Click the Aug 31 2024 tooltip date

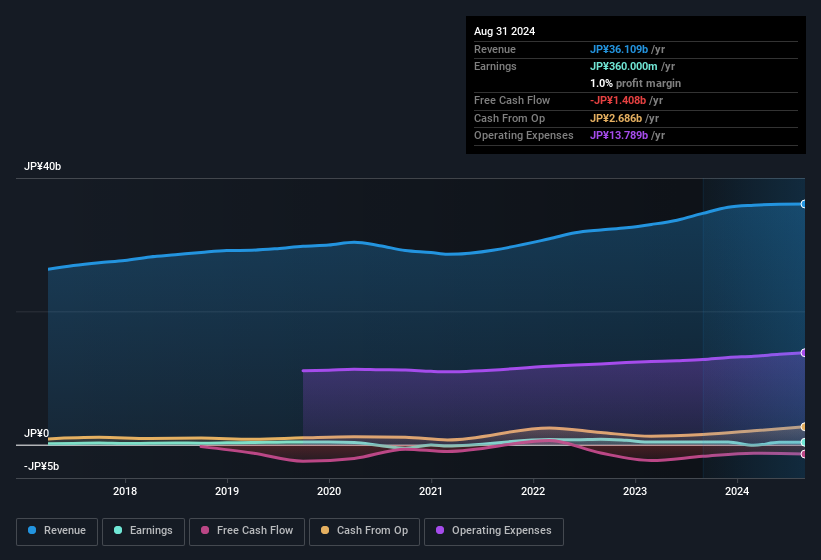[505, 31]
